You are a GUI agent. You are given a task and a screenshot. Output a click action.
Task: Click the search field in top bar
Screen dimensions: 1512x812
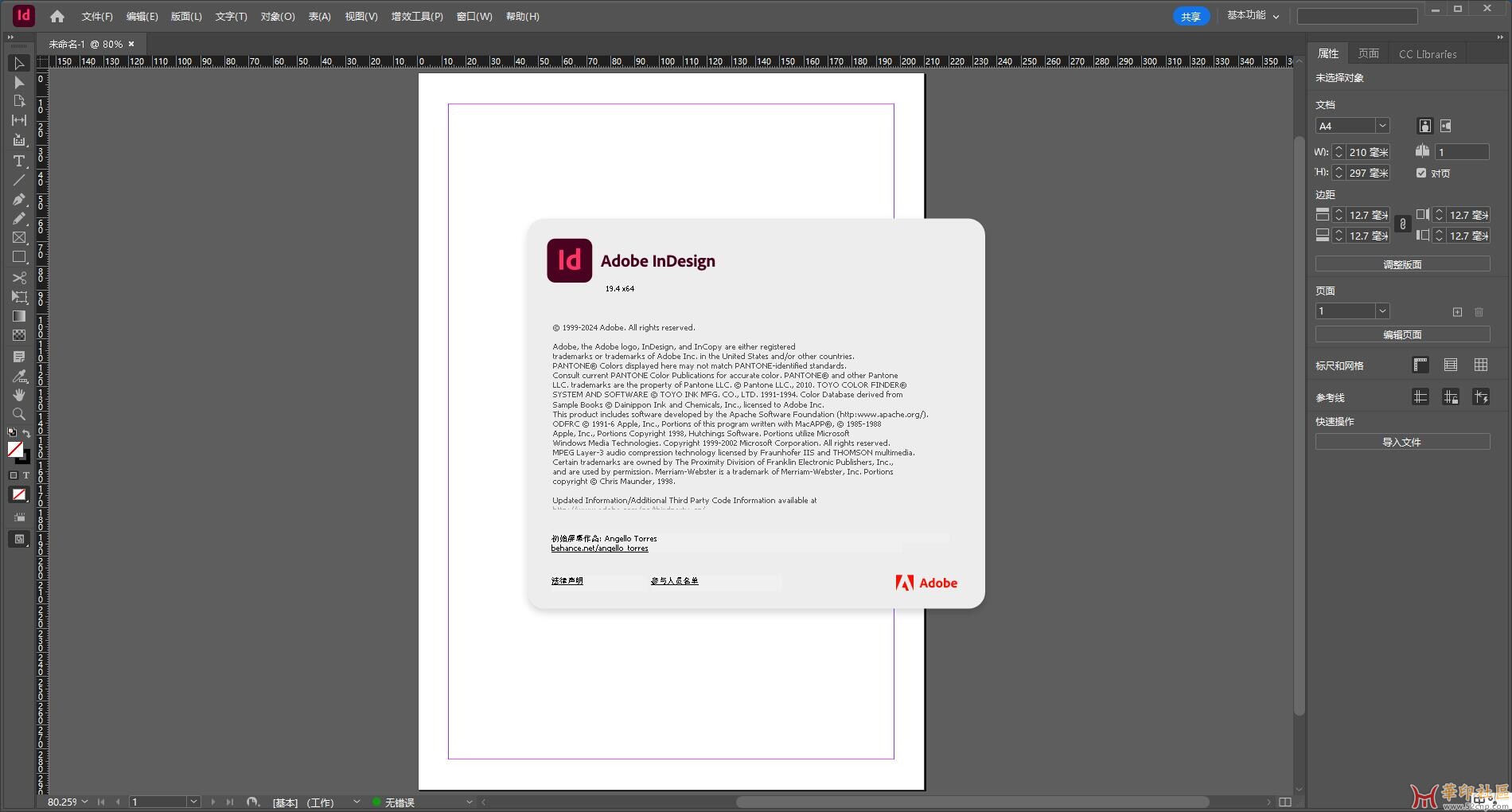point(1357,16)
